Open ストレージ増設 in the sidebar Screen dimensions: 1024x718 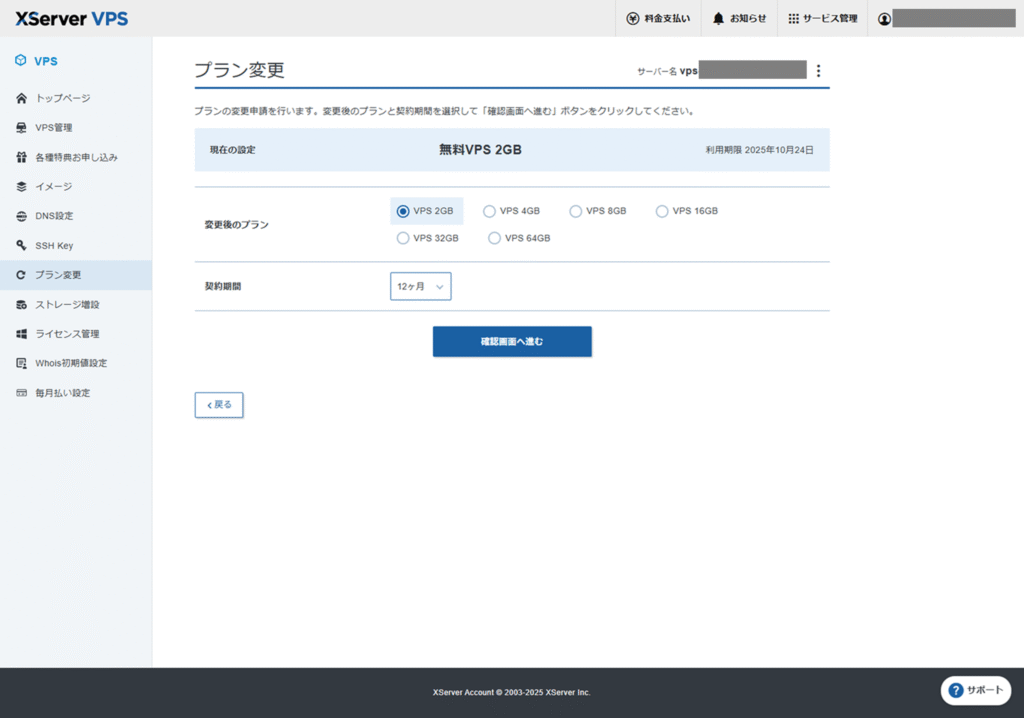67,304
